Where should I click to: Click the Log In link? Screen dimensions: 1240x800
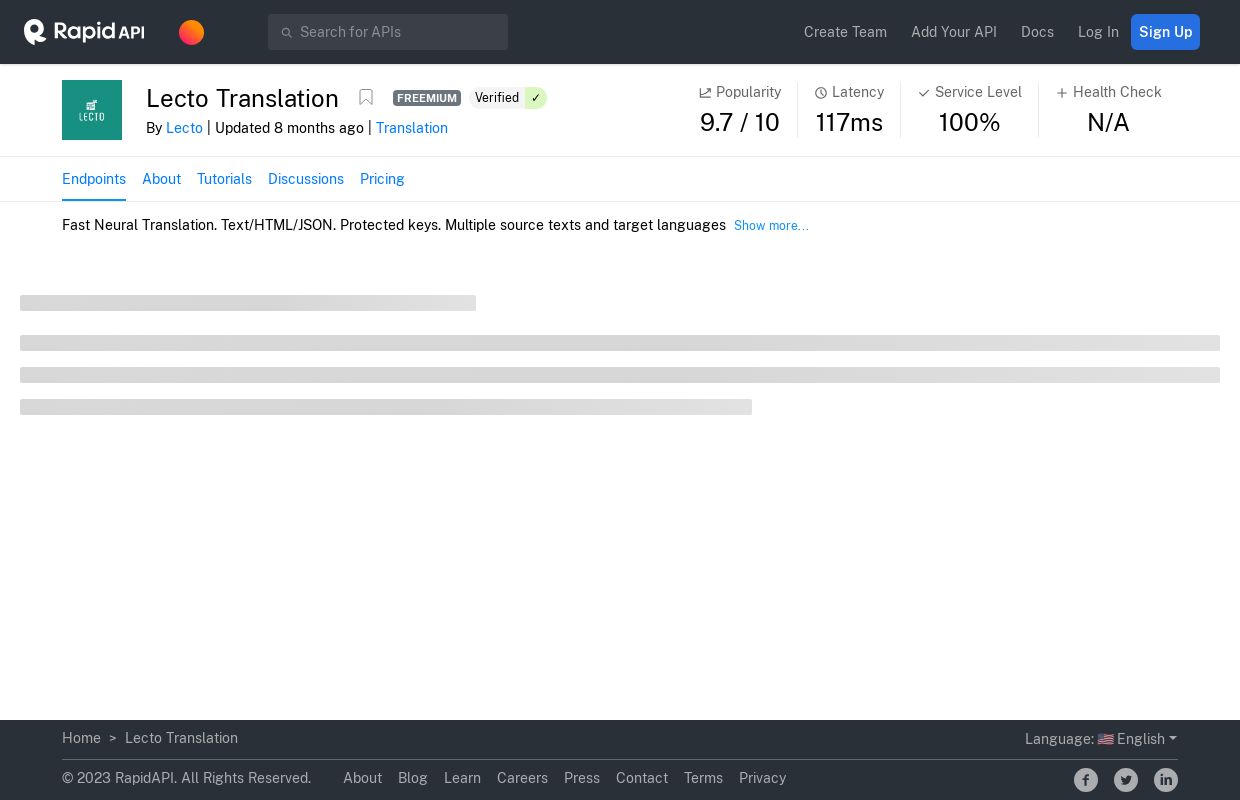tap(1098, 32)
